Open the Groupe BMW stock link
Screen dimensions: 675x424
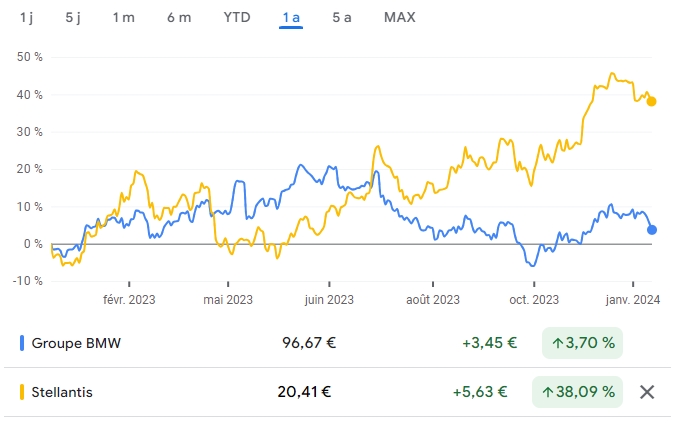click(x=76, y=343)
